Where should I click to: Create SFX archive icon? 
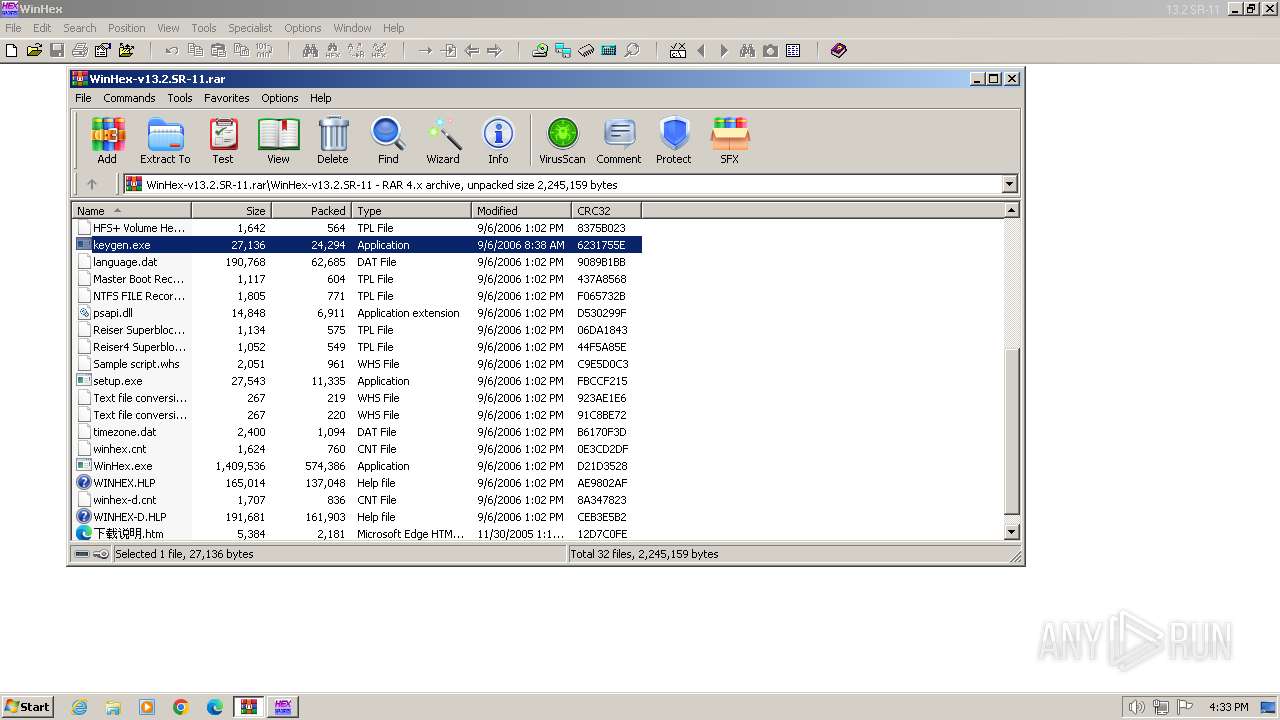pyautogui.click(x=730, y=140)
